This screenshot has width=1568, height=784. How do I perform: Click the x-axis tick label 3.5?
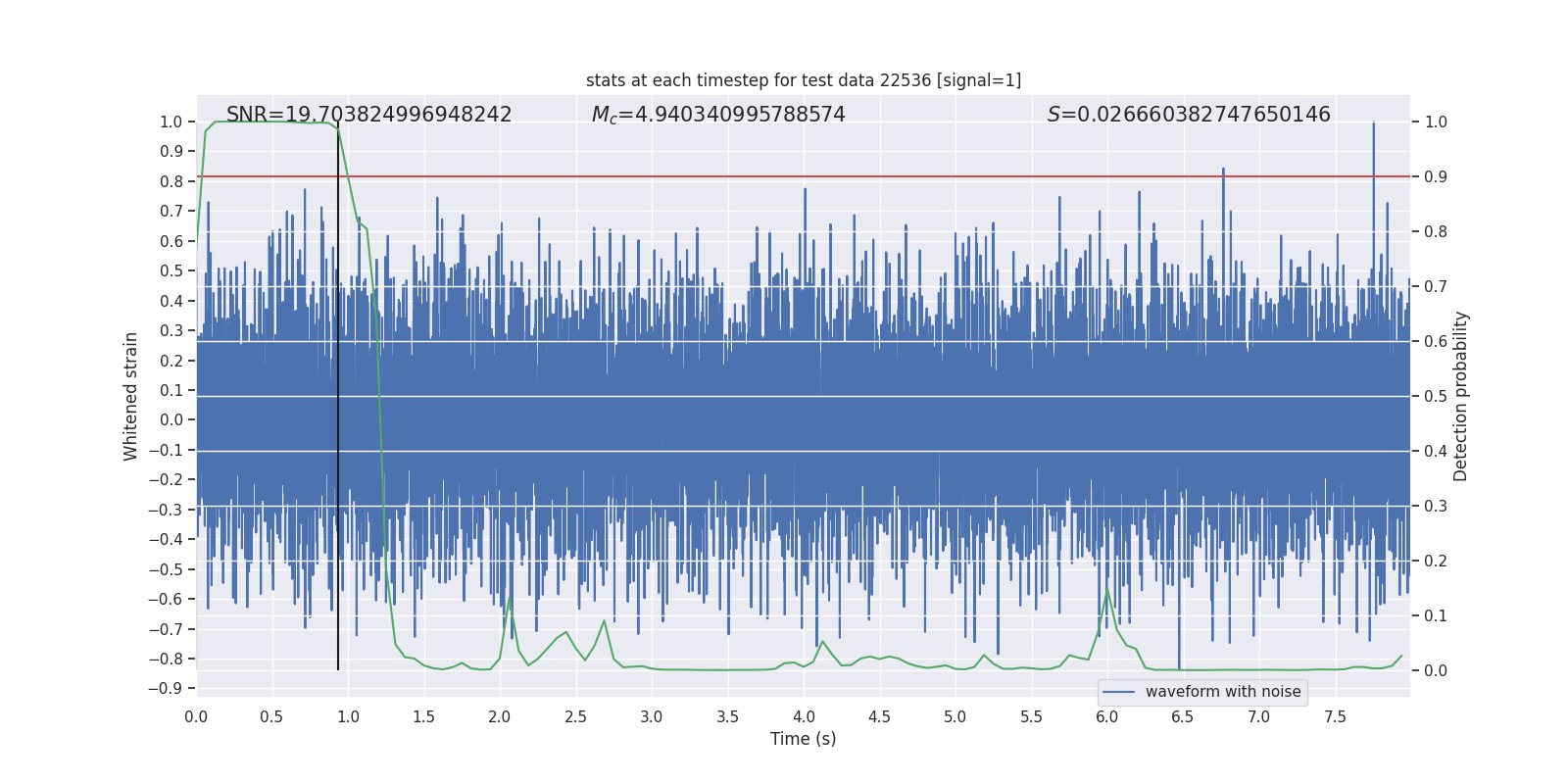[727, 716]
